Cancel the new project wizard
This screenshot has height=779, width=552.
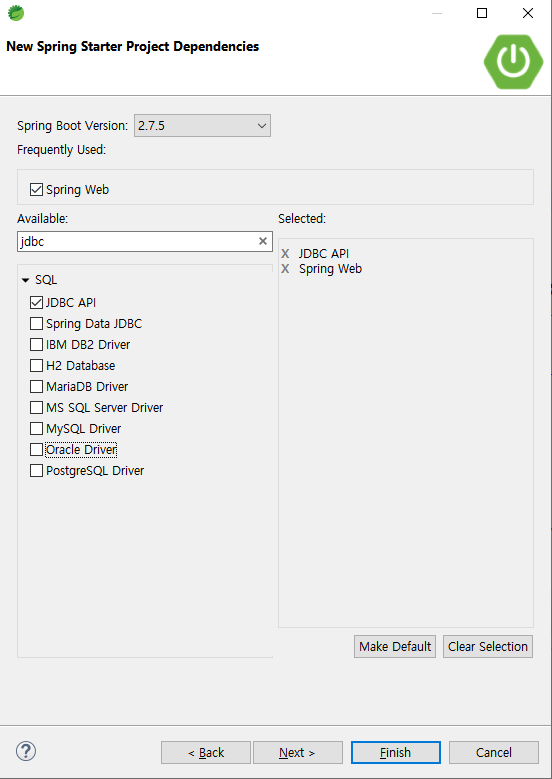point(493,752)
